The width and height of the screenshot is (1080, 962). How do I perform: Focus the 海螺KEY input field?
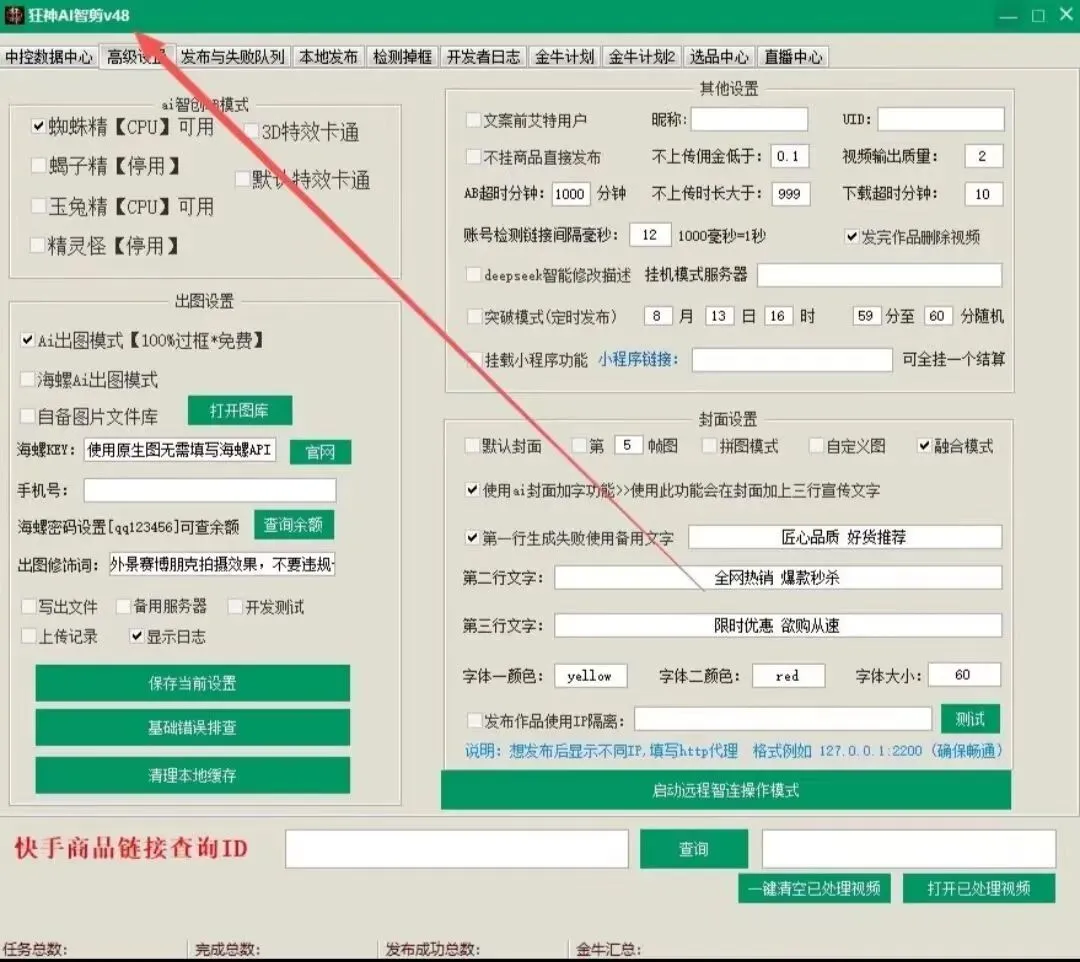[x=180, y=450]
